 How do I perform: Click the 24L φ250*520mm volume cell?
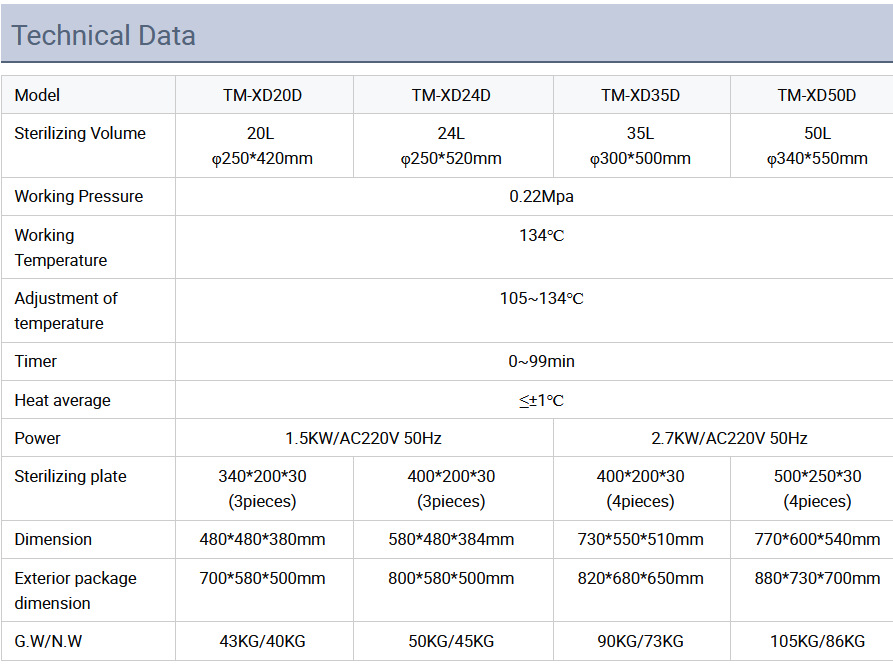(451, 146)
